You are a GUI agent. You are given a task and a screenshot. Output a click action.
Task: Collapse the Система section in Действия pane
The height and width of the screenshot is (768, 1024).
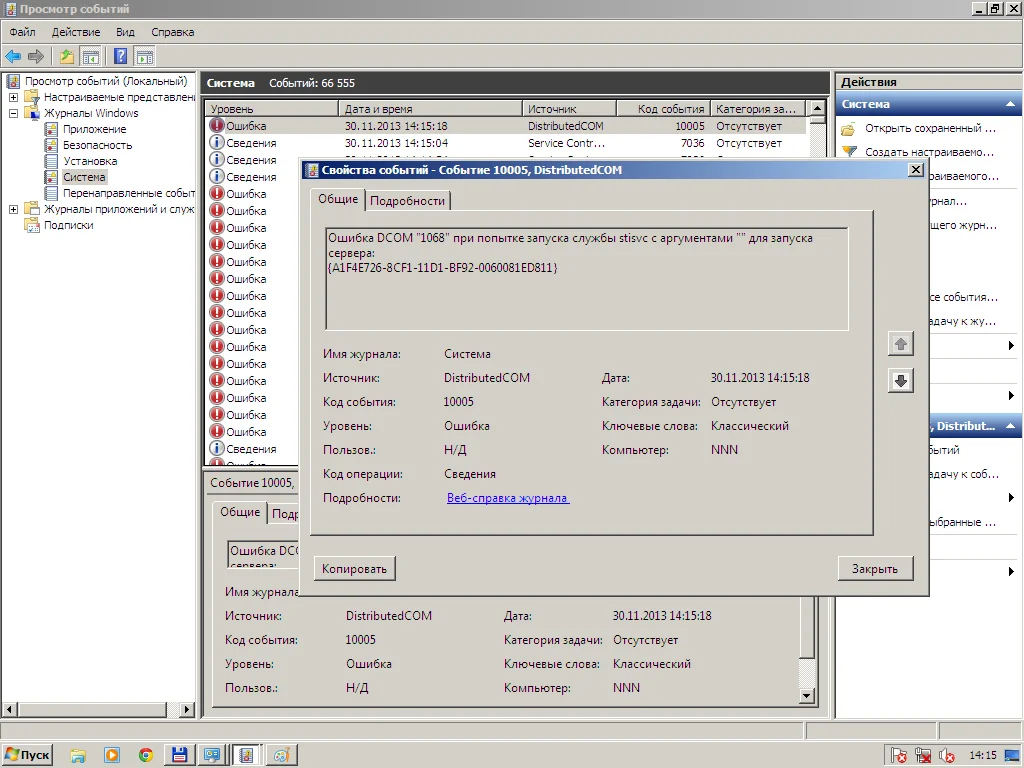click(x=1011, y=104)
